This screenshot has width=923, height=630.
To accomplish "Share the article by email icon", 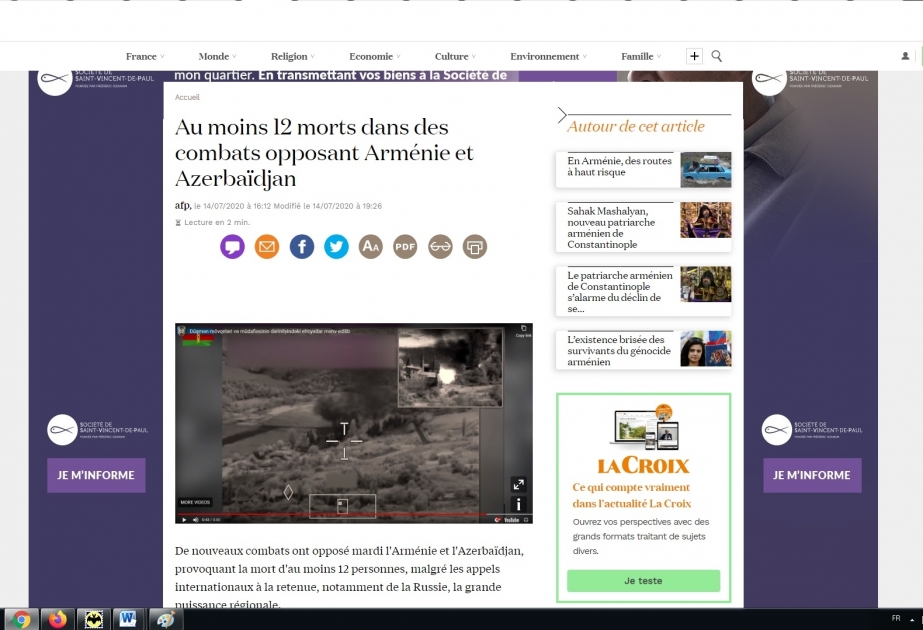I will pos(267,247).
